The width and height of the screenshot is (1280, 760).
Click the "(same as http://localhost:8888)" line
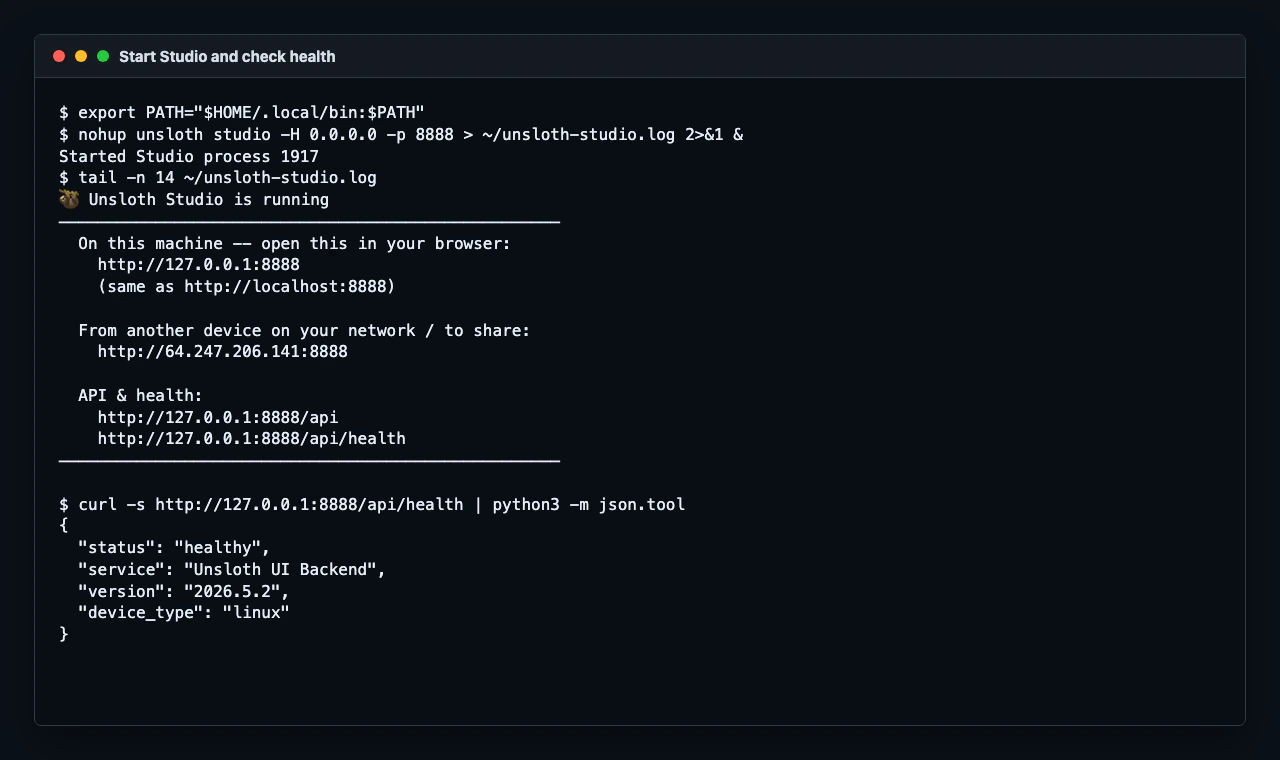[247, 287]
